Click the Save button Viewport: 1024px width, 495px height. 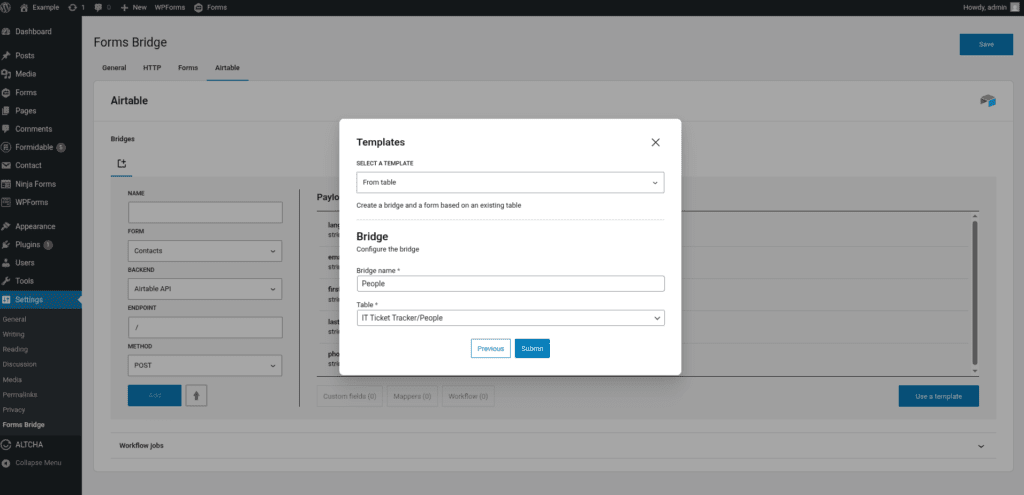(x=986, y=44)
